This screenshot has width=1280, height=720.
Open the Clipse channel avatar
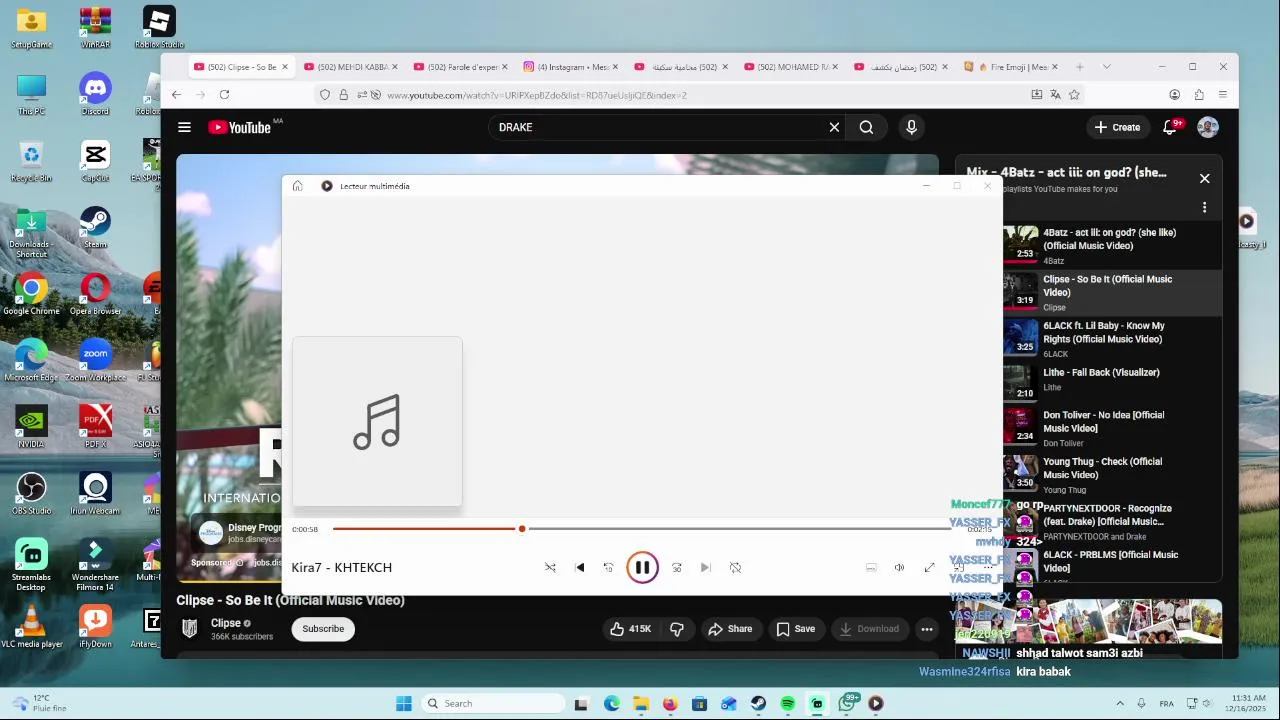point(189,628)
